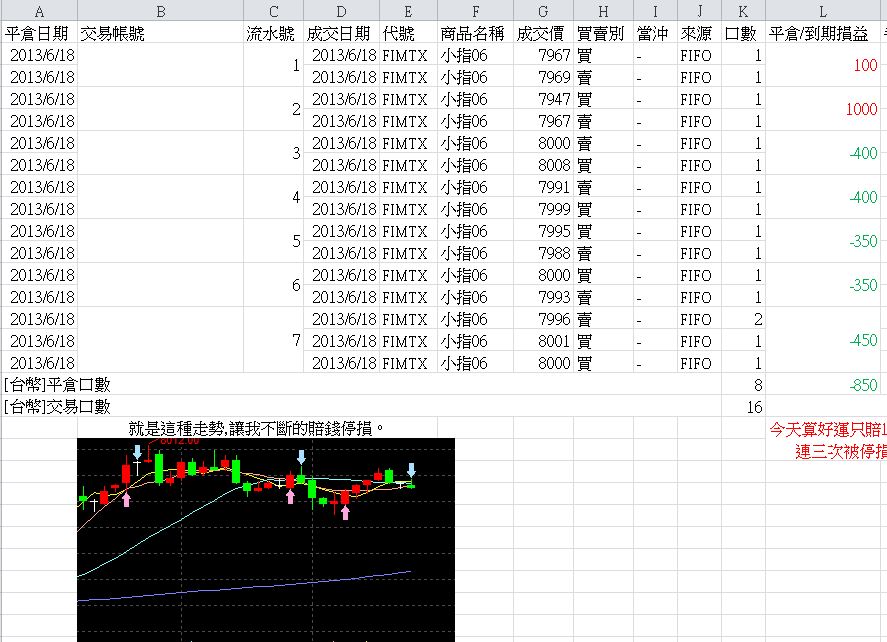Click the red comment 連三次被停損
The width and height of the screenshot is (887, 642).
(x=841, y=451)
